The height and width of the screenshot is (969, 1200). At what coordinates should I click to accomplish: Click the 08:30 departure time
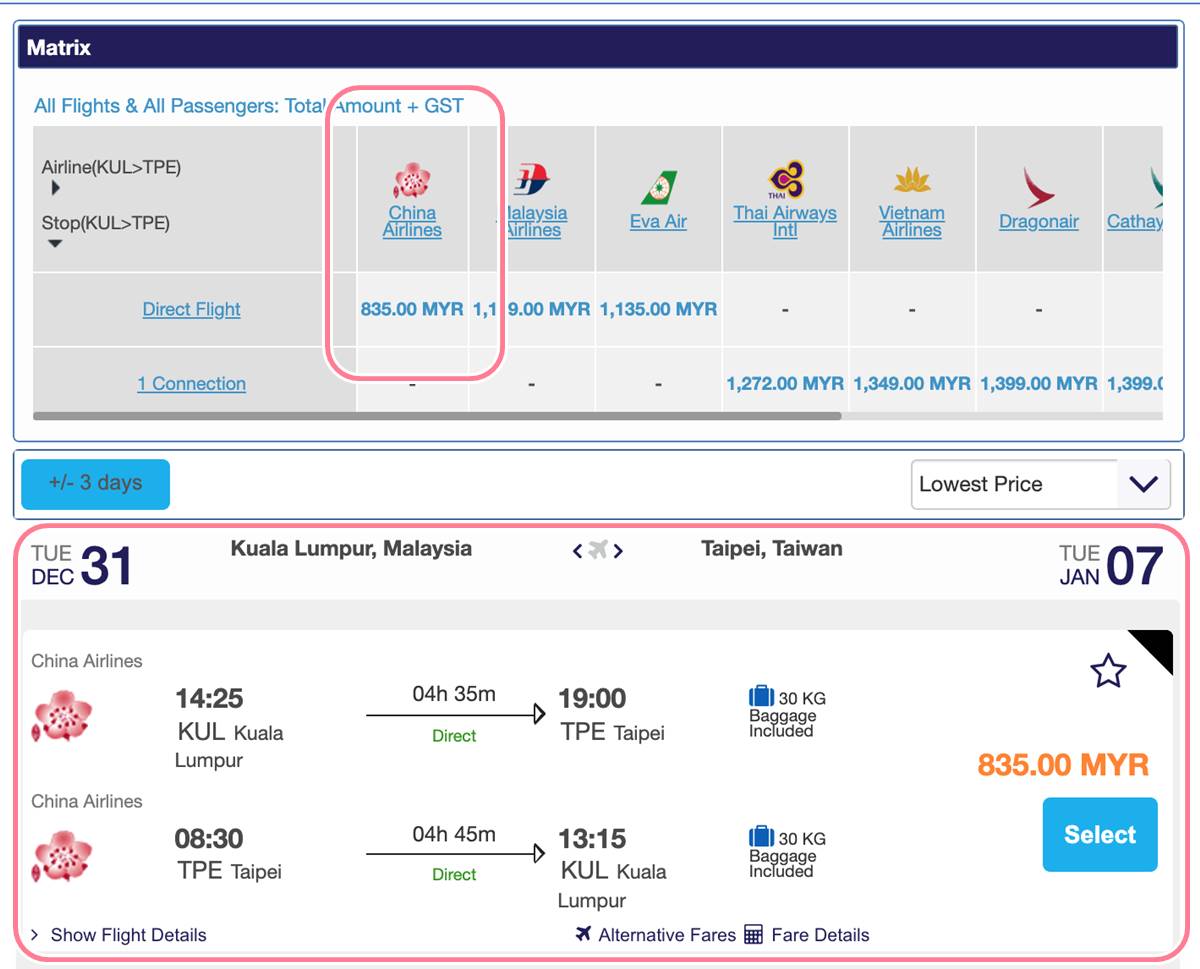(209, 838)
